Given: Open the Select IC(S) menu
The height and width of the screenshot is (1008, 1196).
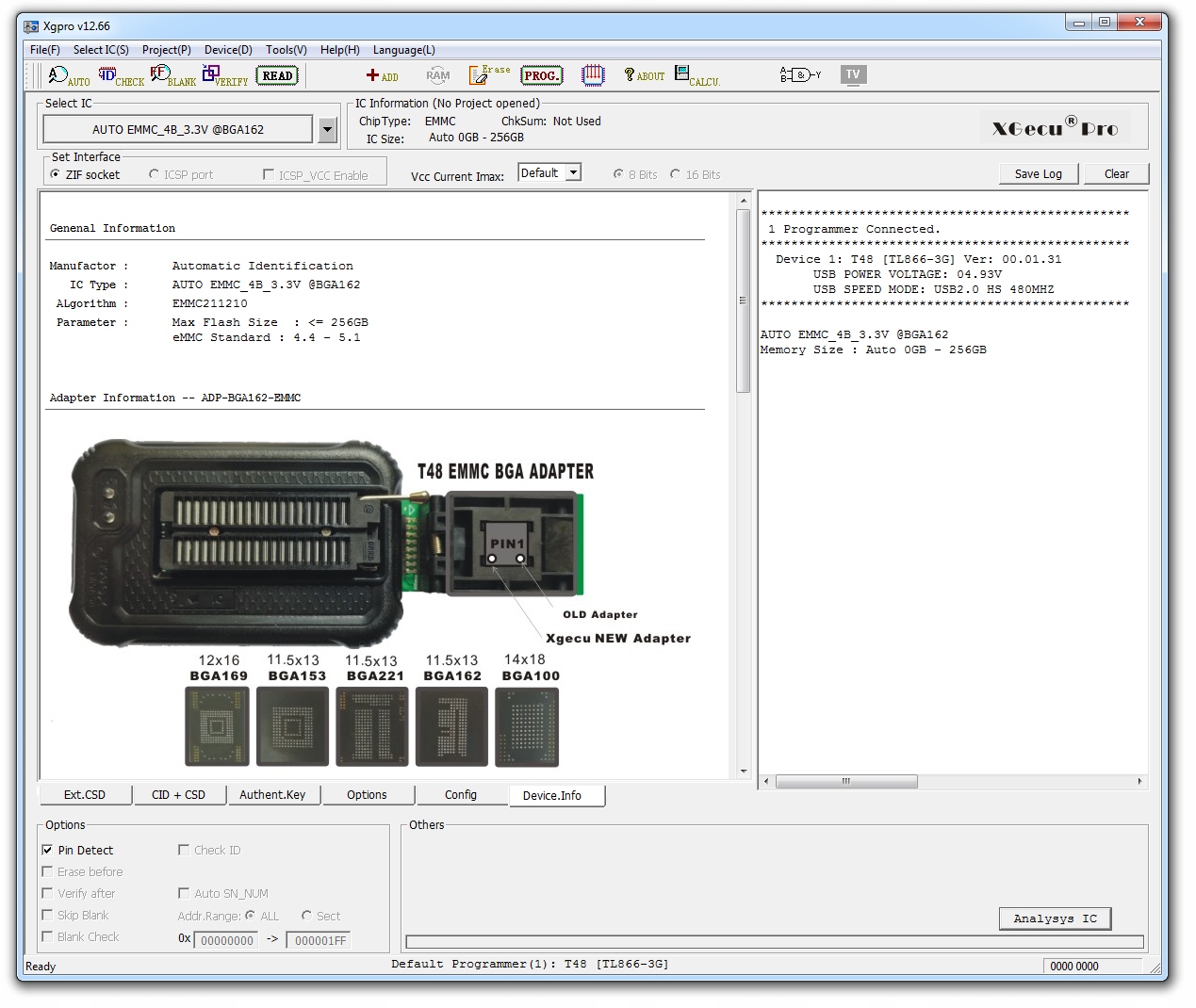Looking at the screenshot, I should (101, 50).
